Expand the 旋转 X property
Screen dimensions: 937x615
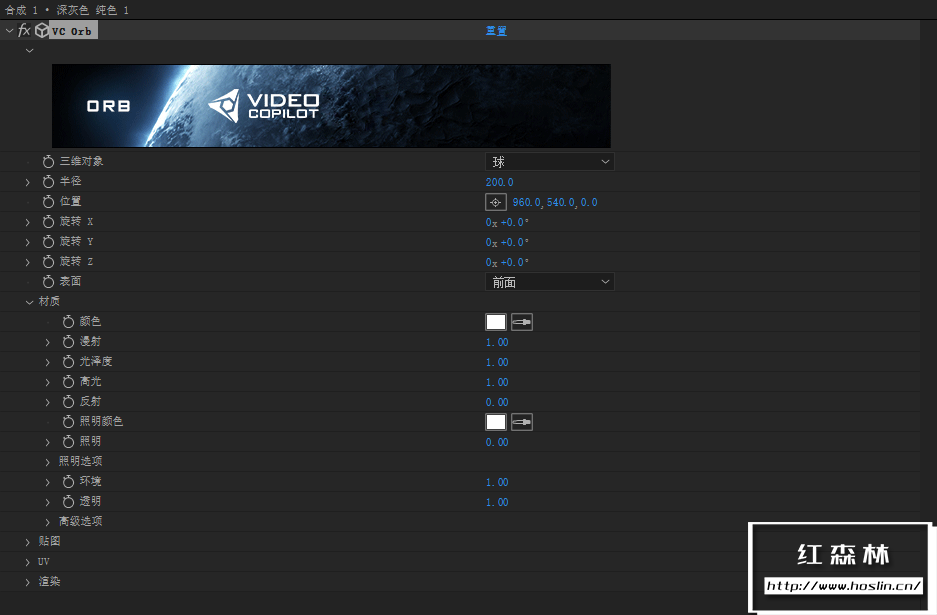(27, 222)
